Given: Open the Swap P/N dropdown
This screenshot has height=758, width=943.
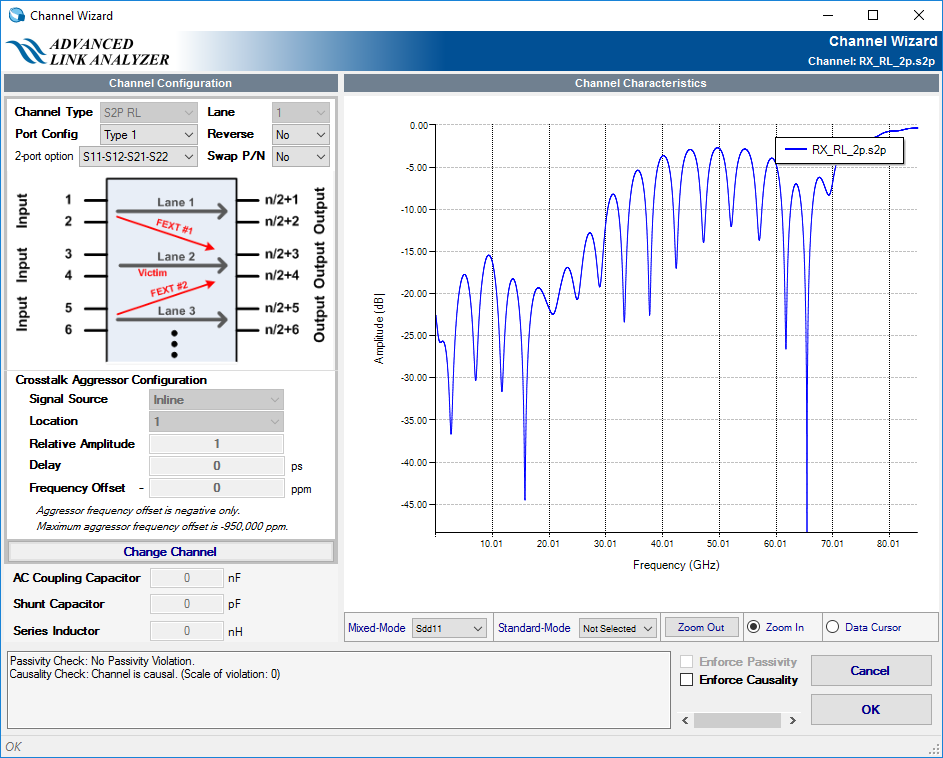Looking at the screenshot, I should coord(301,157).
